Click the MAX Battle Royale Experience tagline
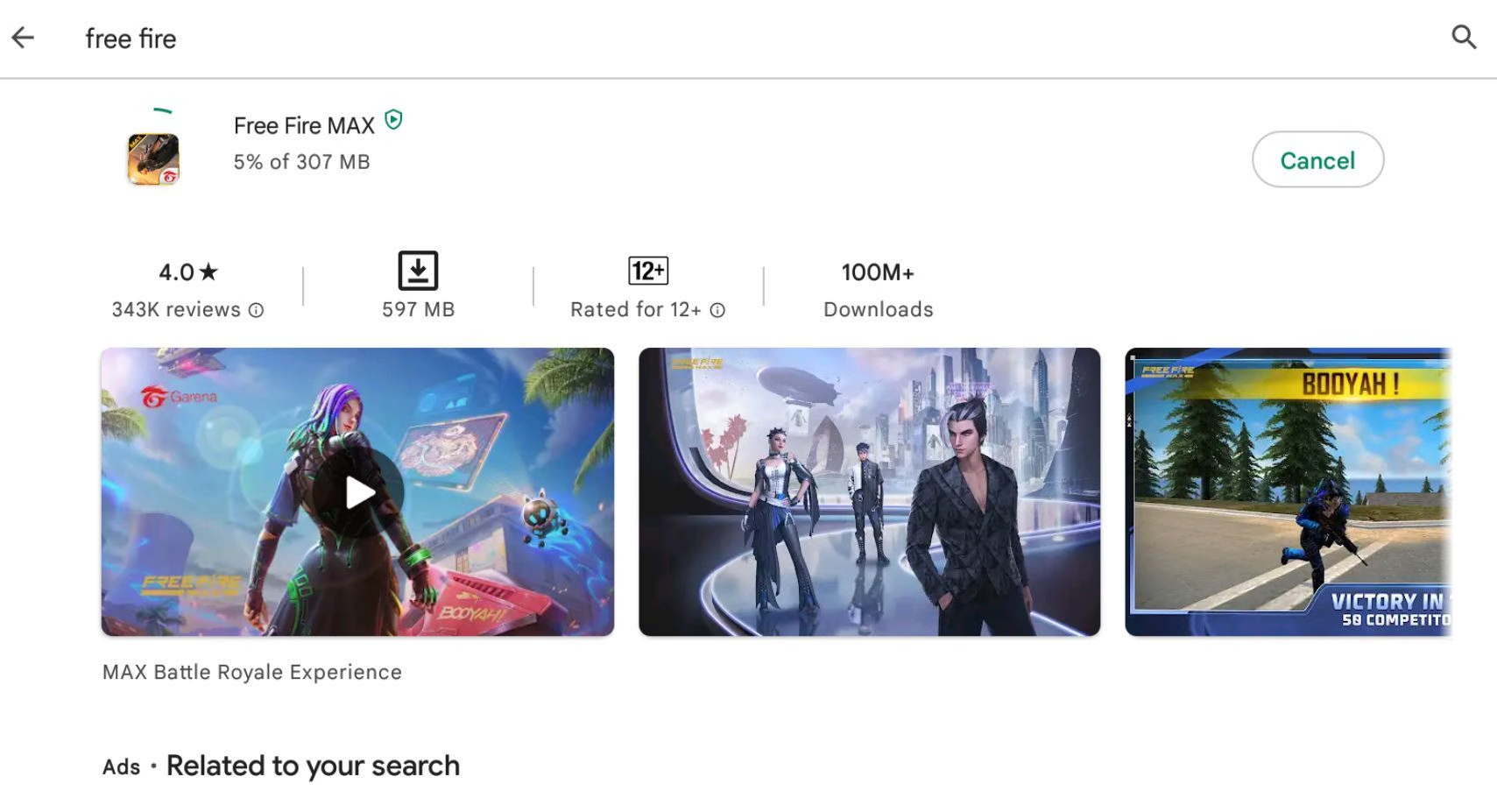This screenshot has width=1497, height=812. point(252,672)
